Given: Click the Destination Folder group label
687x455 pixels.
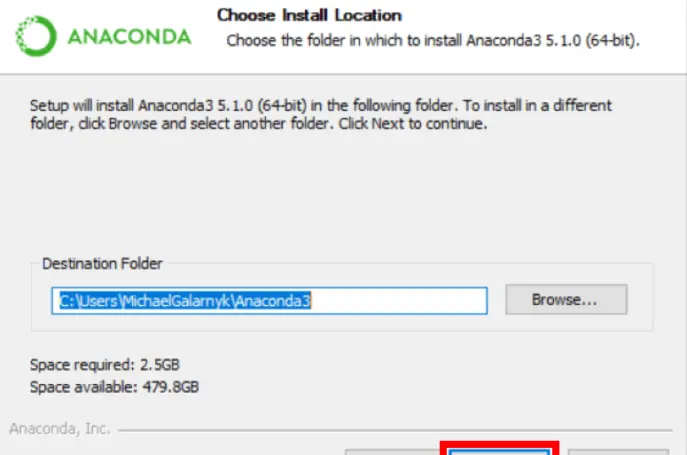Looking at the screenshot, I should click(x=102, y=263).
